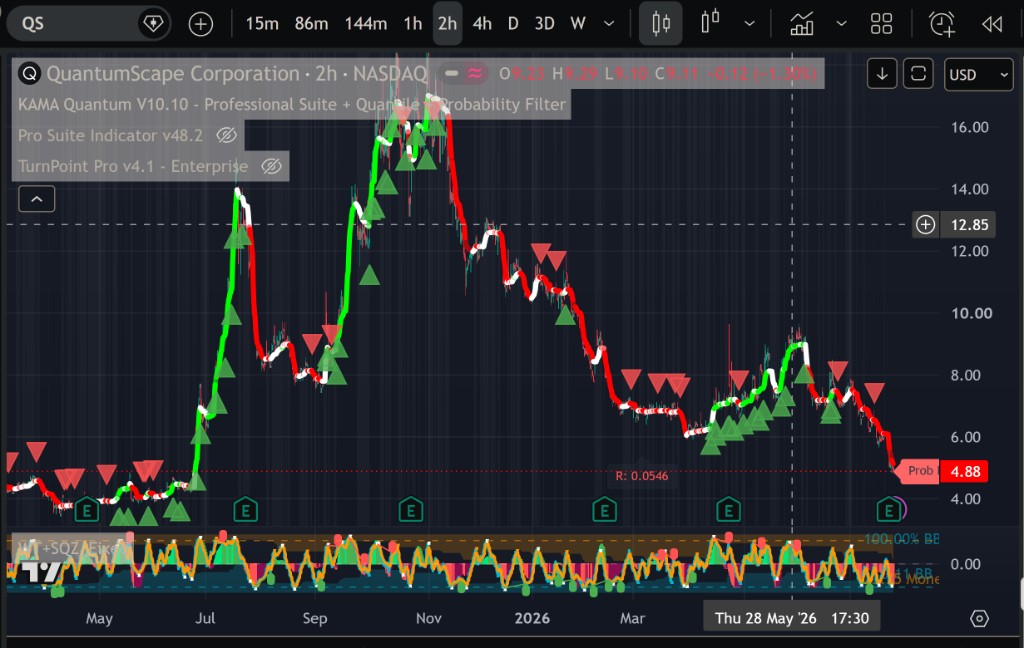Click the Prob label near 4.88
This screenshot has height=648, width=1024.
[x=920, y=471]
